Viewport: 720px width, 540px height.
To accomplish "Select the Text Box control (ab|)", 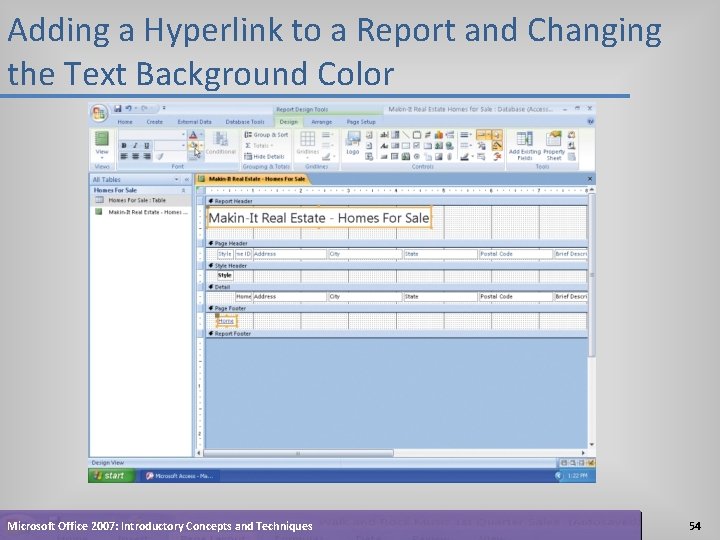I will pos(384,135).
